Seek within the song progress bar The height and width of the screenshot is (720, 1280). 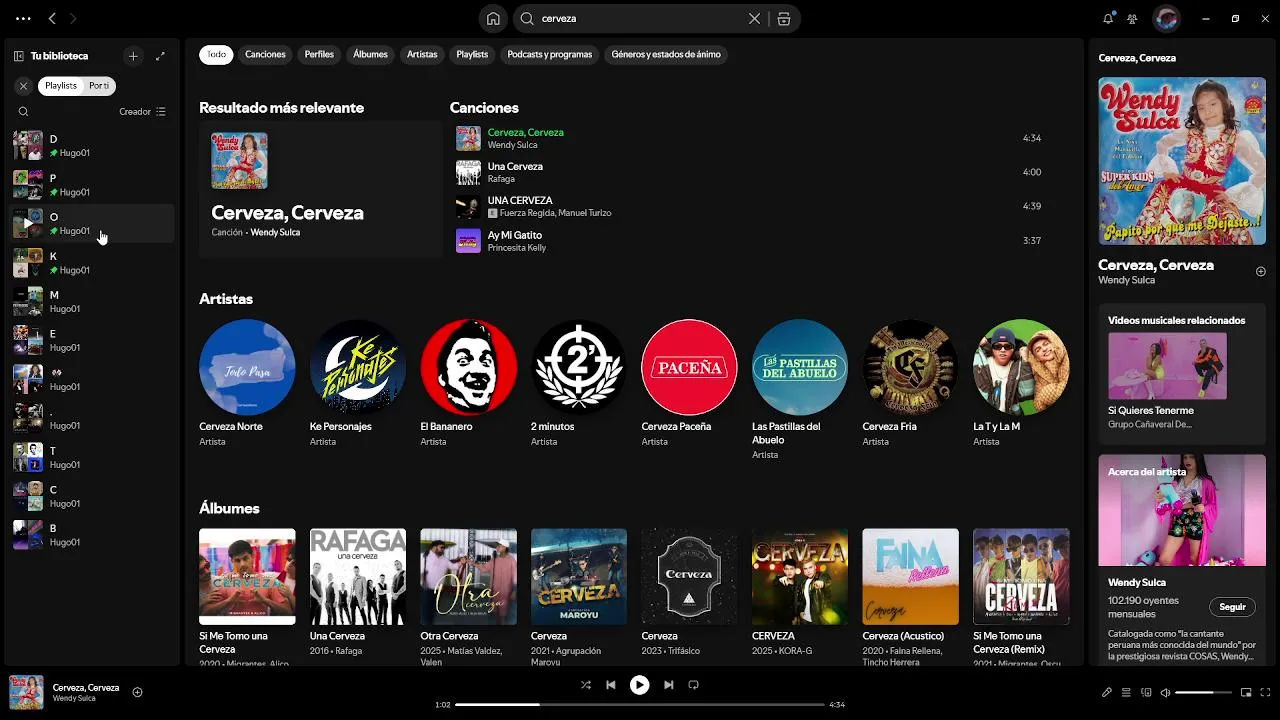pyautogui.click(x=640, y=705)
